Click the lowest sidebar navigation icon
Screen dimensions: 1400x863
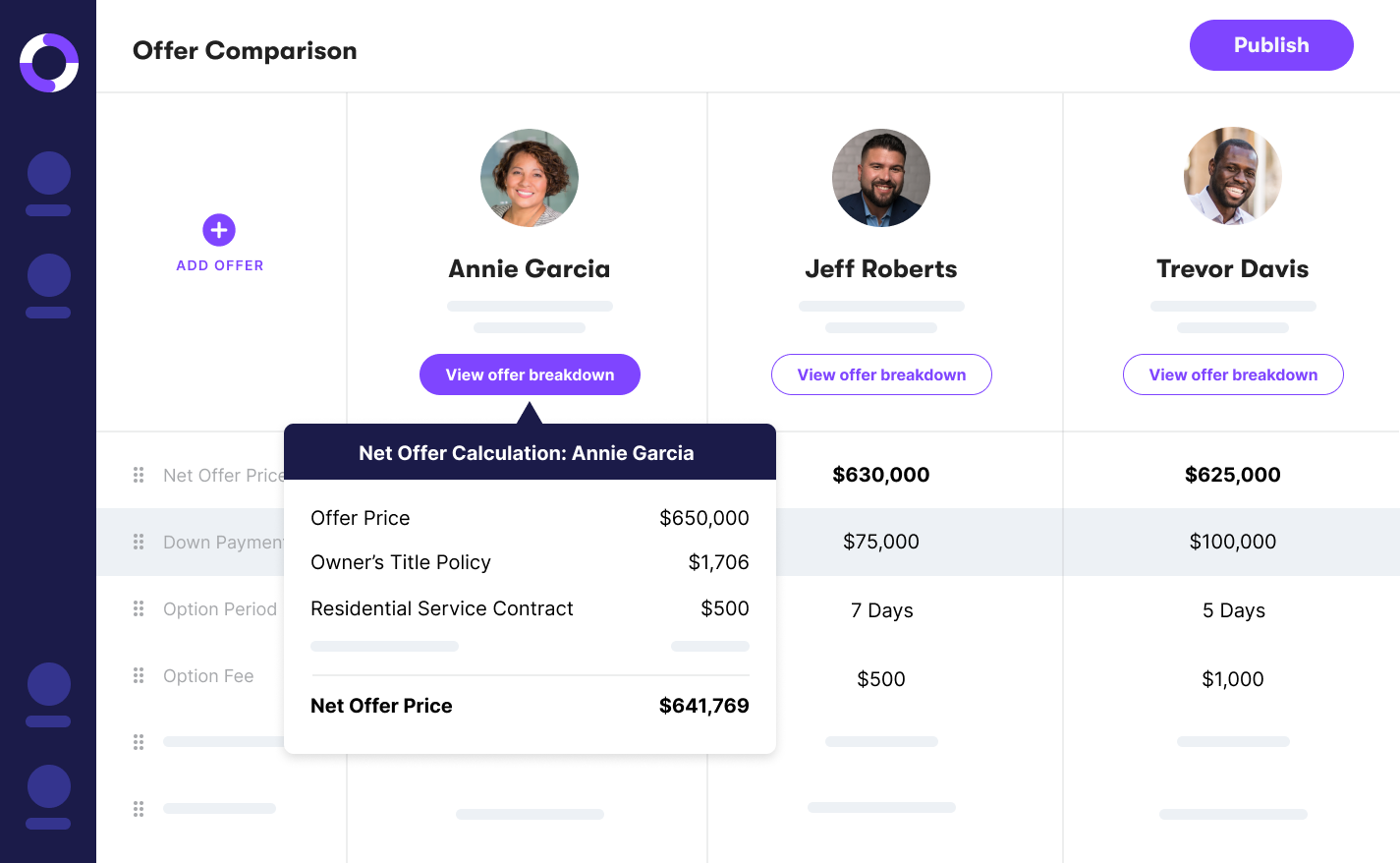(x=49, y=788)
